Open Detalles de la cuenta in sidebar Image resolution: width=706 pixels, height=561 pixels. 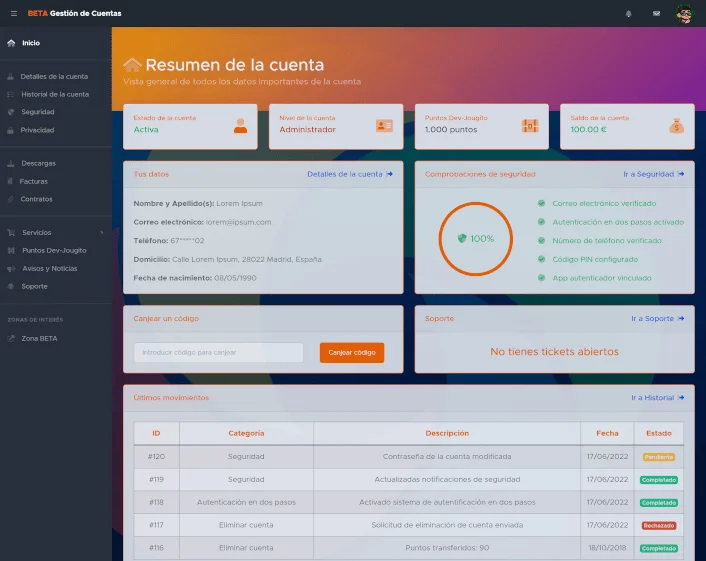[x=56, y=77]
